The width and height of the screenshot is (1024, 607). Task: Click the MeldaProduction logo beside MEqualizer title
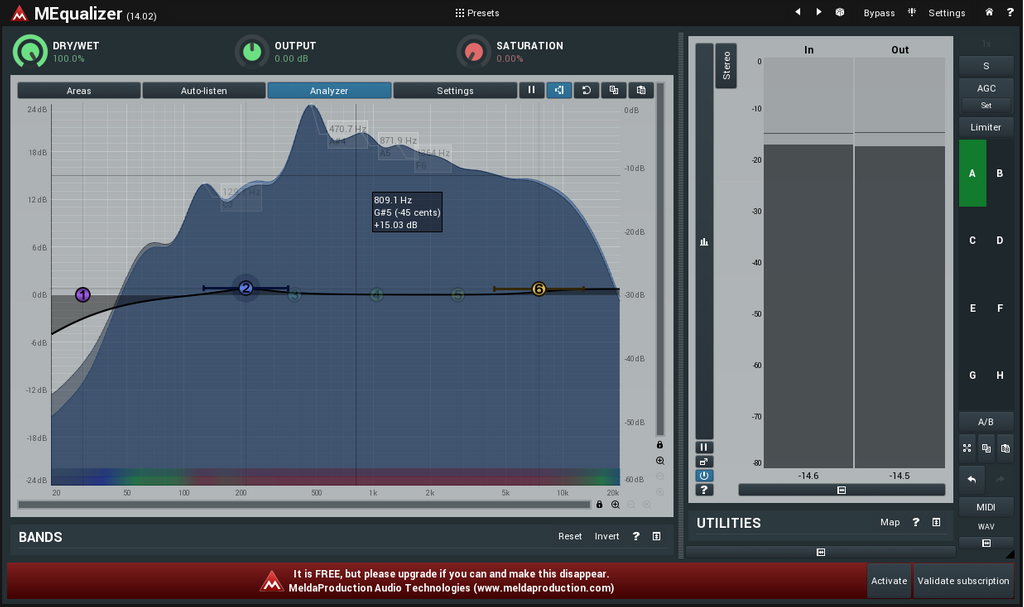[x=19, y=13]
